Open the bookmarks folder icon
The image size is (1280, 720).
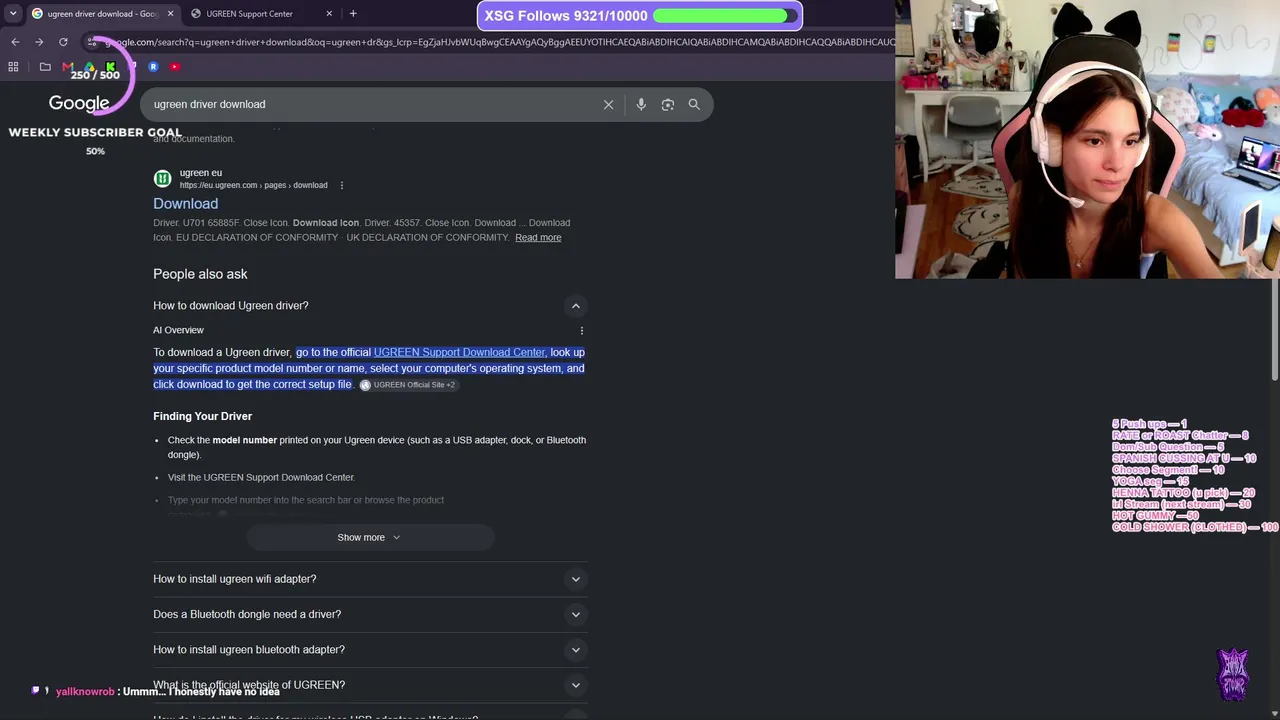pyautogui.click(x=45, y=67)
